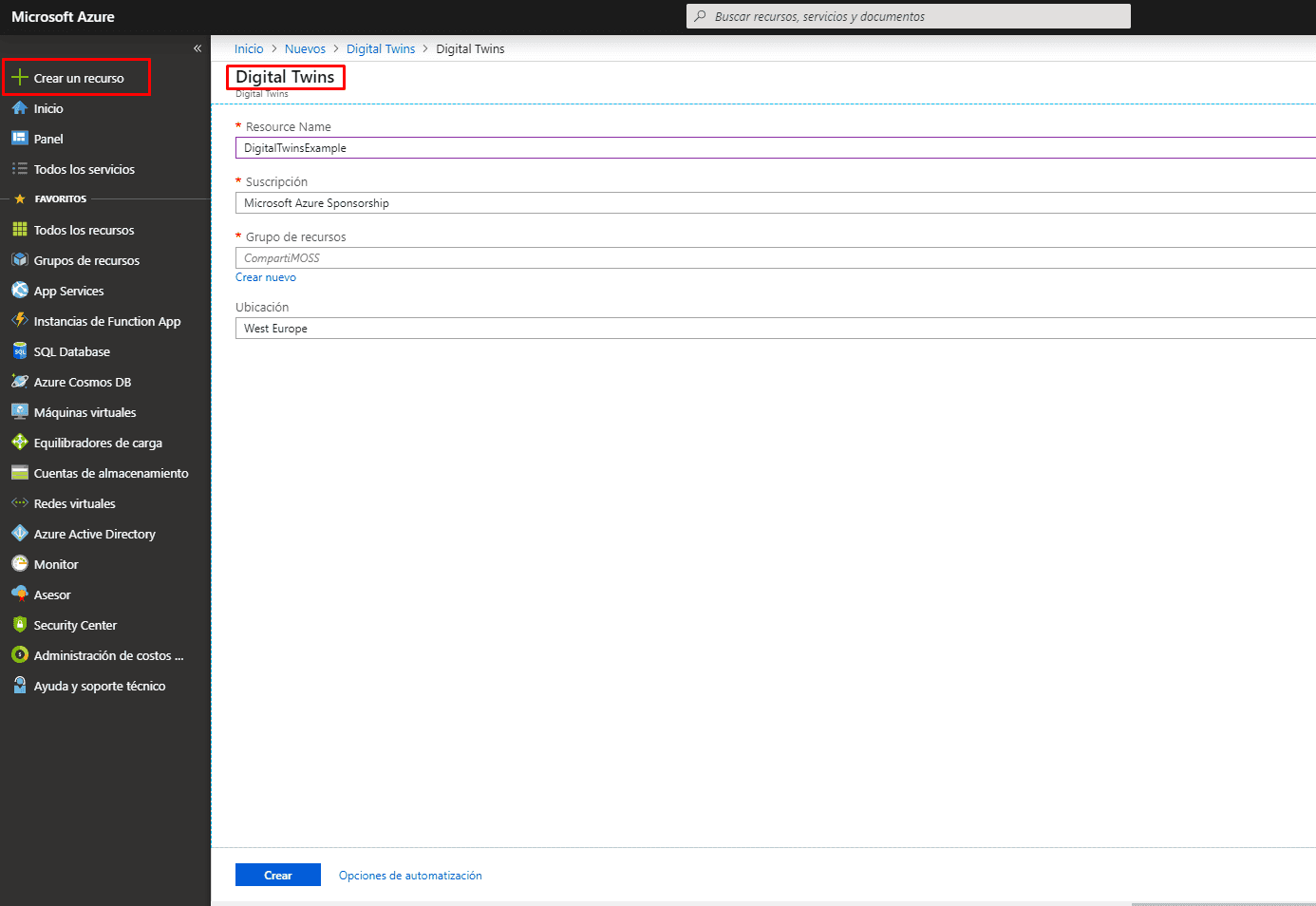This screenshot has height=906, width=1316.
Task: Open Grupos de recursos in favorites
Action: pos(86,260)
